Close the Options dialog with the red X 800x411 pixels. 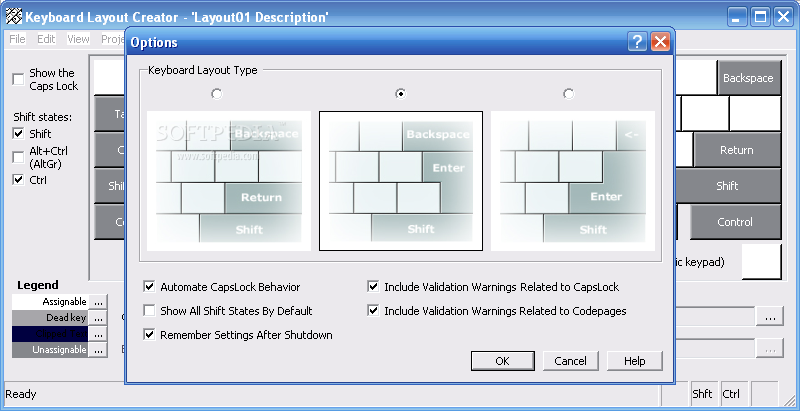(x=660, y=42)
